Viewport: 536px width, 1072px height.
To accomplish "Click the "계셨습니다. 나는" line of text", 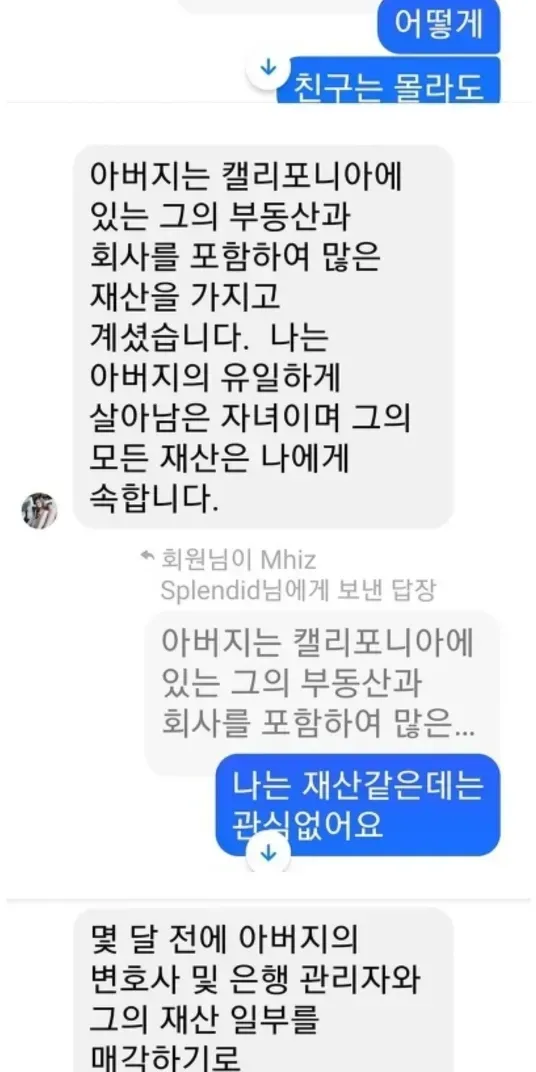I will (209, 339).
